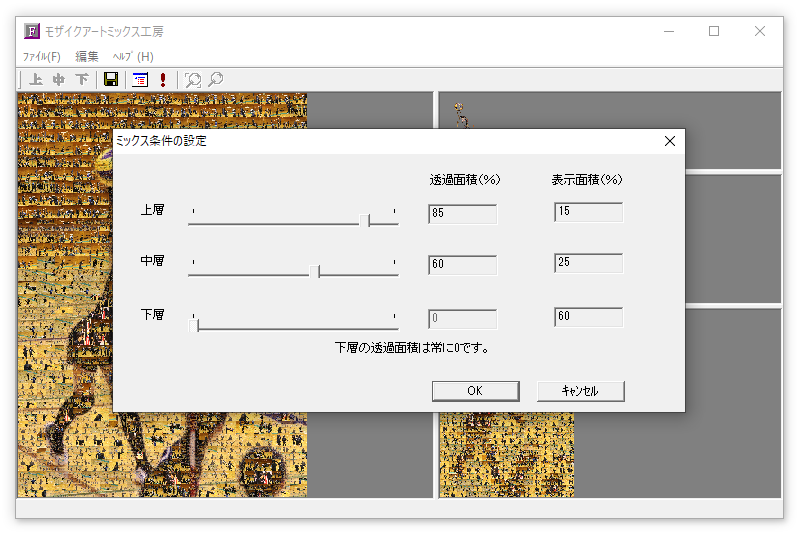
Task: Click 中層 表示面積 field showing 25
Action: pos(589,263)
